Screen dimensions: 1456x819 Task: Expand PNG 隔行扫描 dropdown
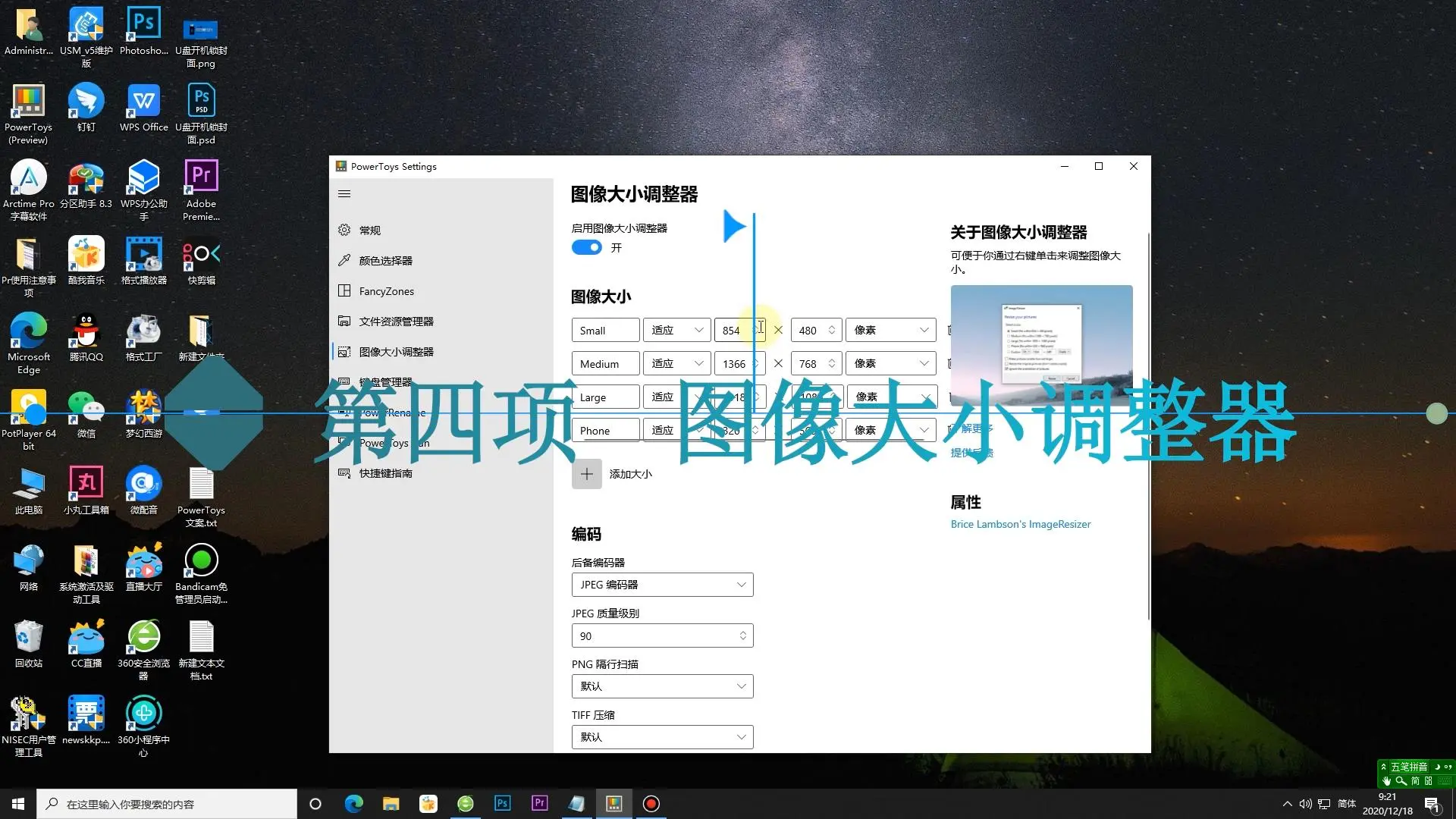click(662, 686)
